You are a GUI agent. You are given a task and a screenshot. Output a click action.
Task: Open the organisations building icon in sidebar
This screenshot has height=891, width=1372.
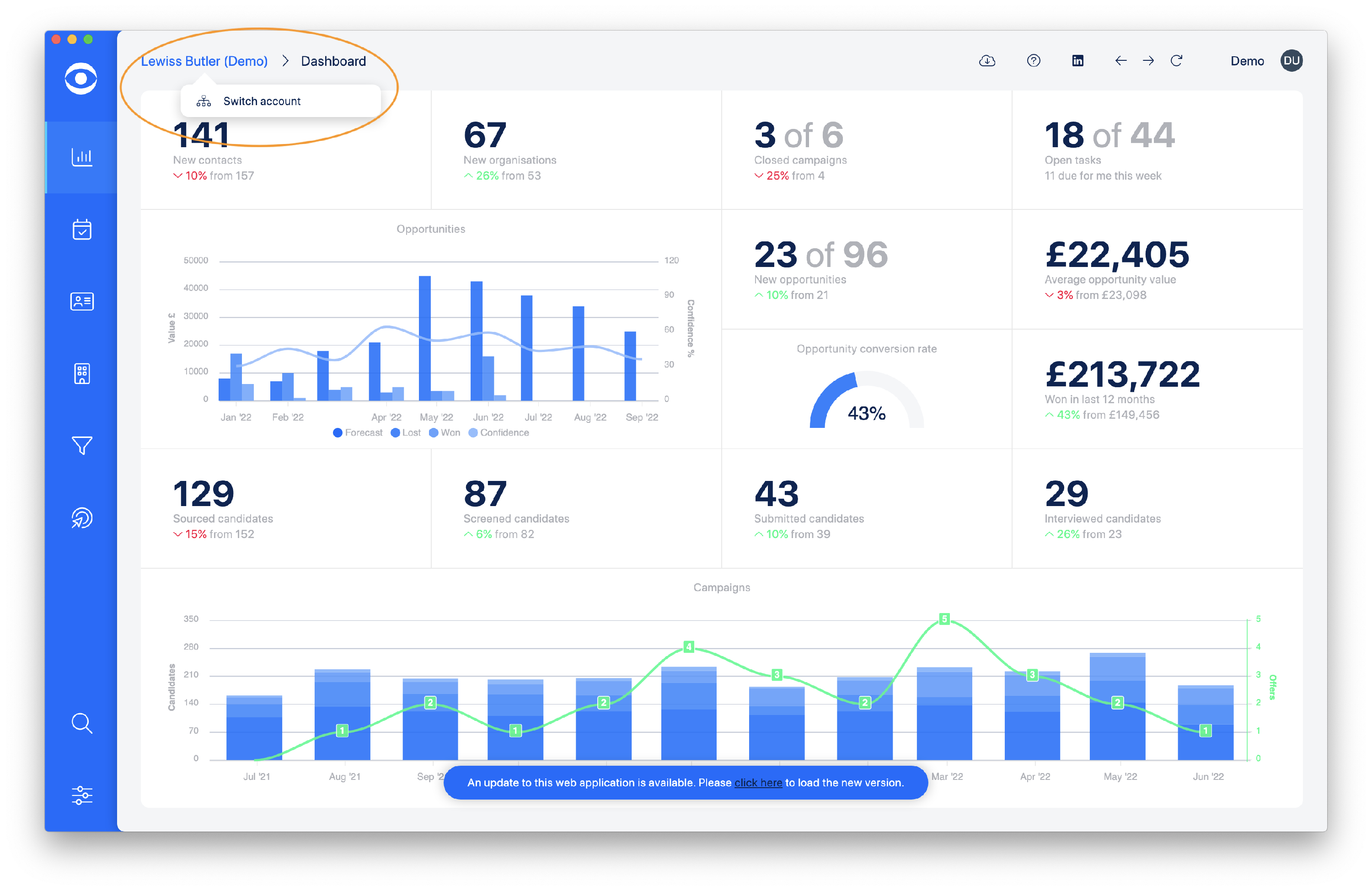(82, 373)
